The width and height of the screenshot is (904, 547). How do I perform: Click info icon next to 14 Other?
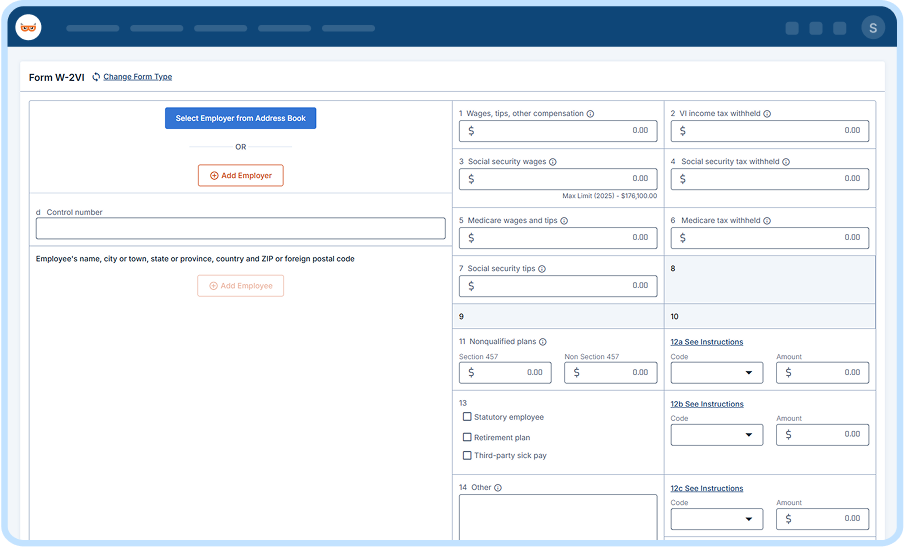tap(498, 488)
